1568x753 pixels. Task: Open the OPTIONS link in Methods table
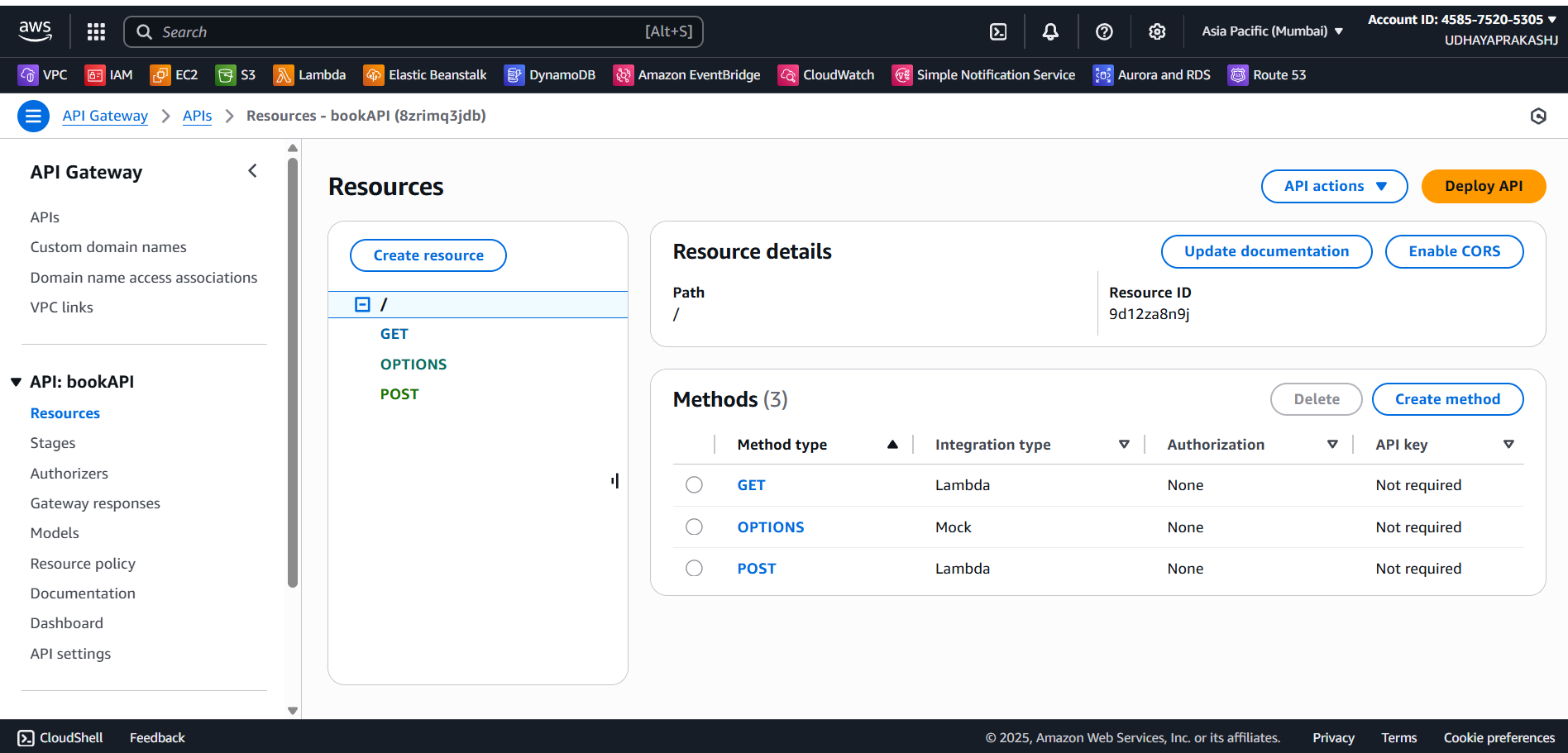771,527
